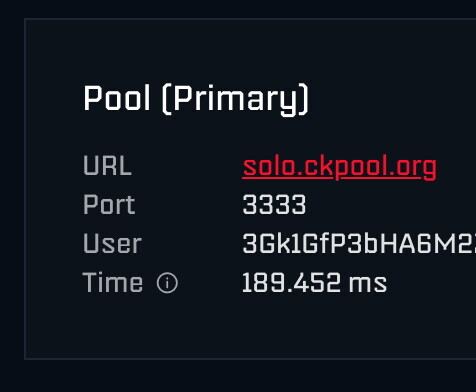This screenshot has height=392, width=476.
Task: Click the info icon beside Time
Action: coord(167,283)
